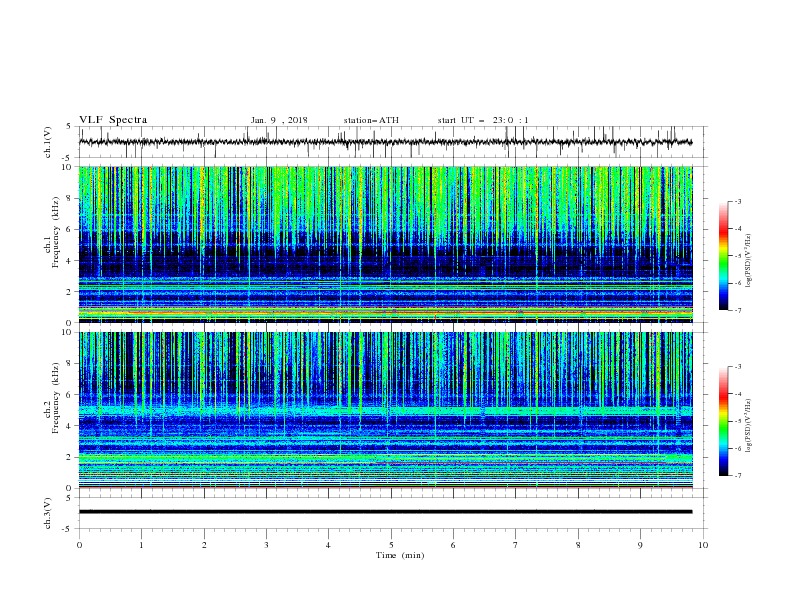The height and width of the screenshot is (612, 792).
Task: Click the "7" tick label on the Time axis
Action: 516,545
